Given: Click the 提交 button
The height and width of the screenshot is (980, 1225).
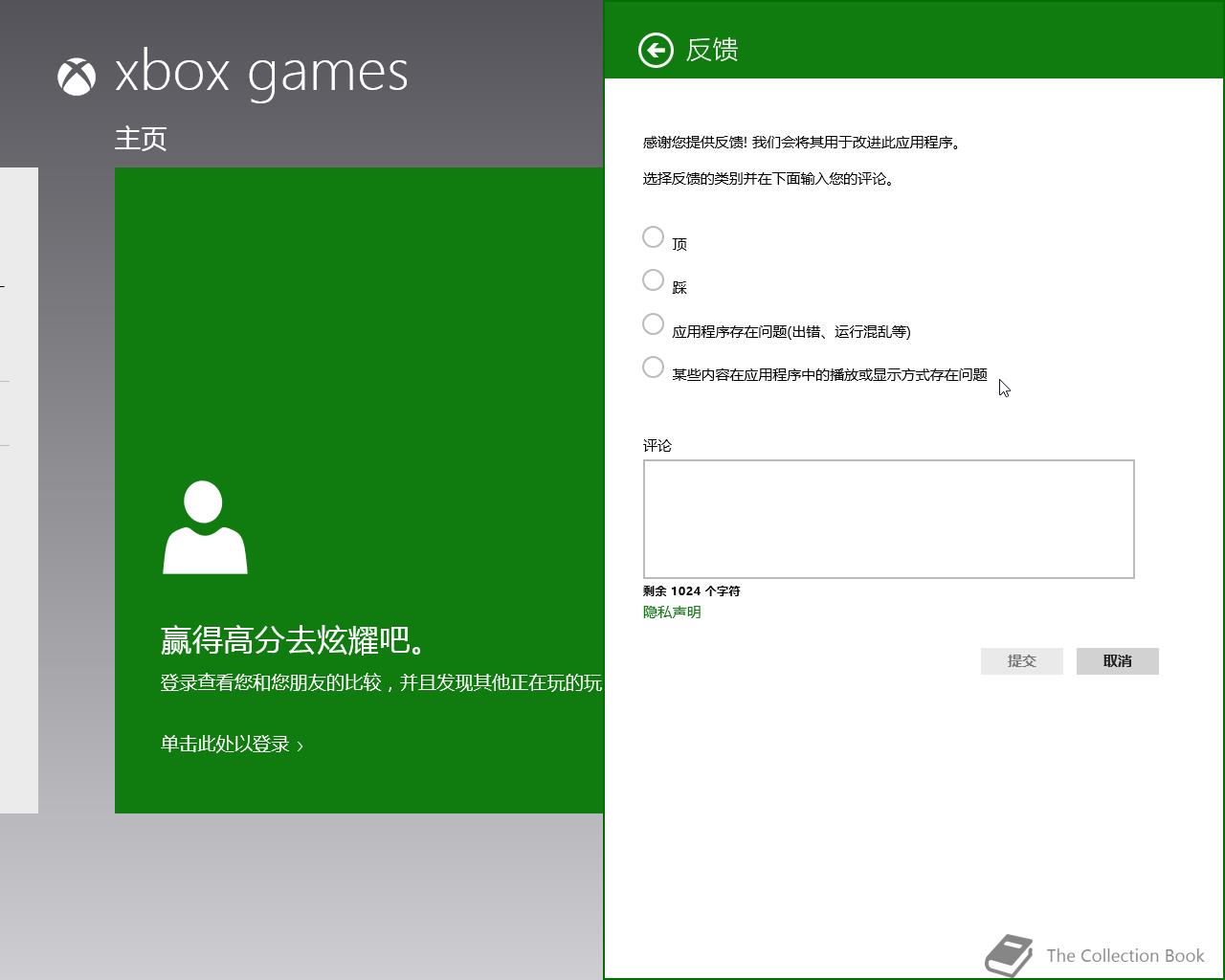Looking at the screenshot, I should coord(1021,661).
